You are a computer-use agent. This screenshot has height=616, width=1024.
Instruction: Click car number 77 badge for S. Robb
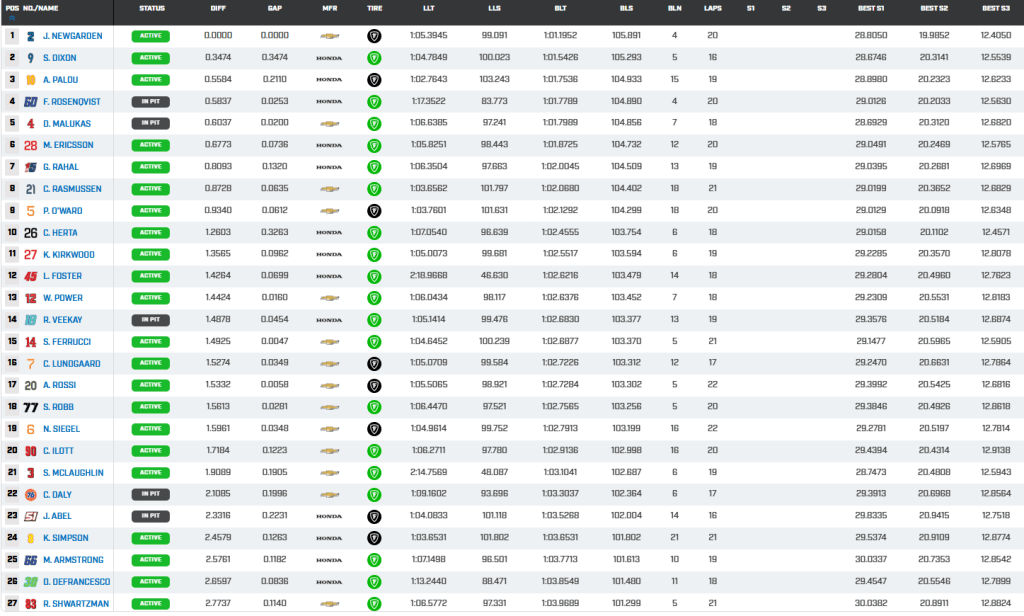[31, 407]
